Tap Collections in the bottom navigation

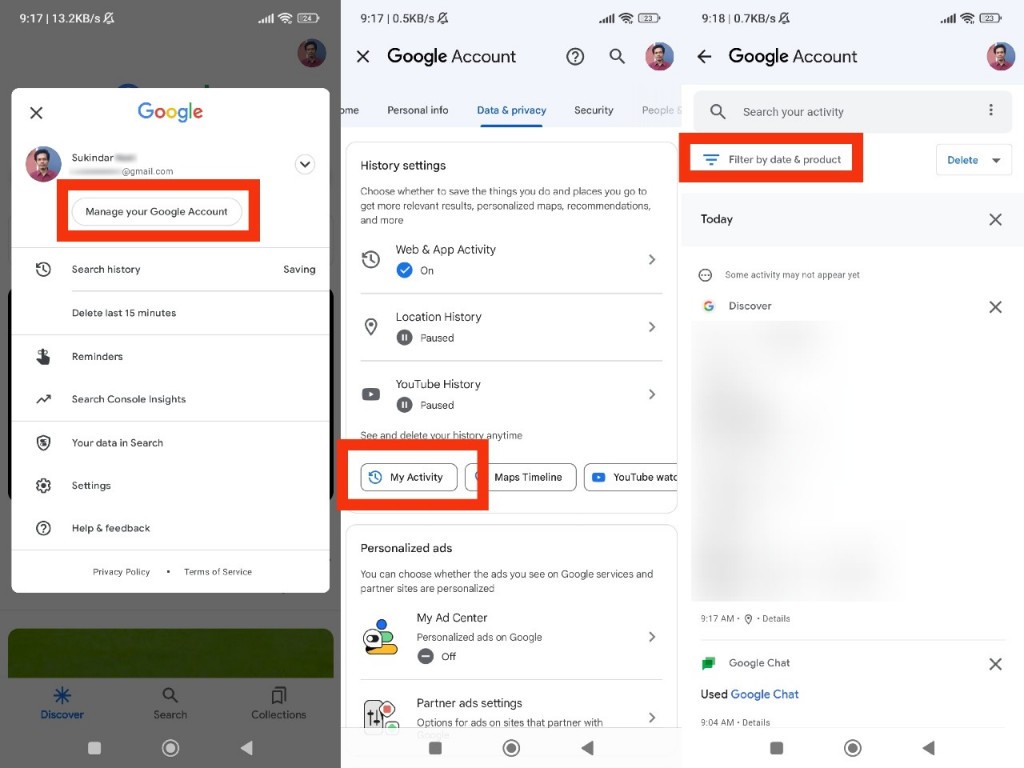click(x=278, y=700)
